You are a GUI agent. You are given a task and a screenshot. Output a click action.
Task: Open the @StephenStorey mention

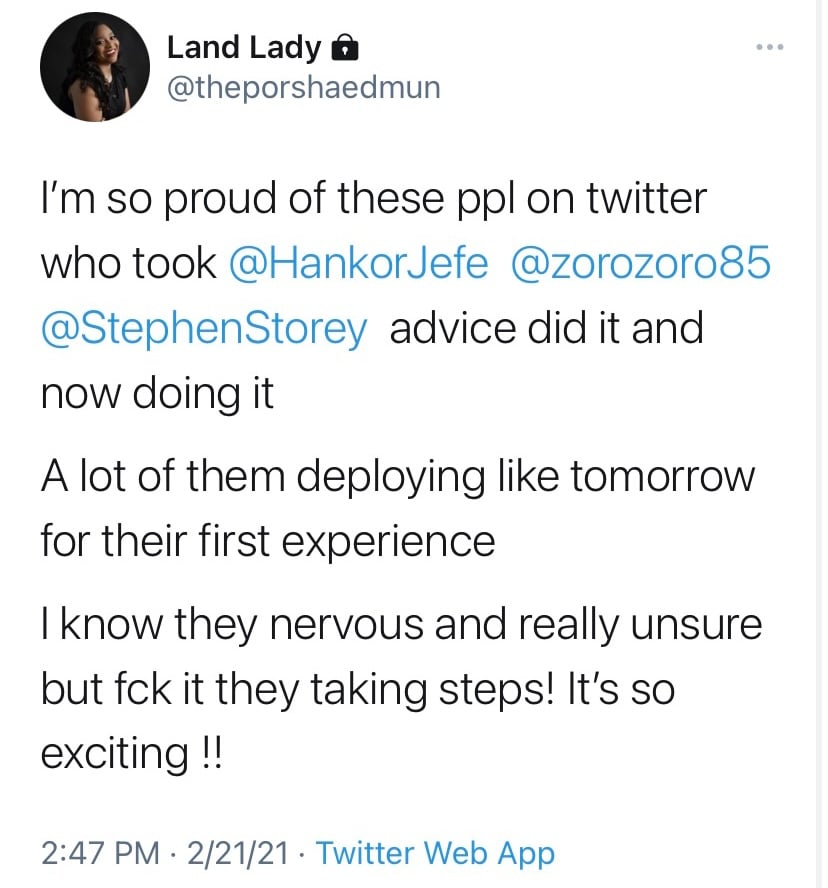204,330
